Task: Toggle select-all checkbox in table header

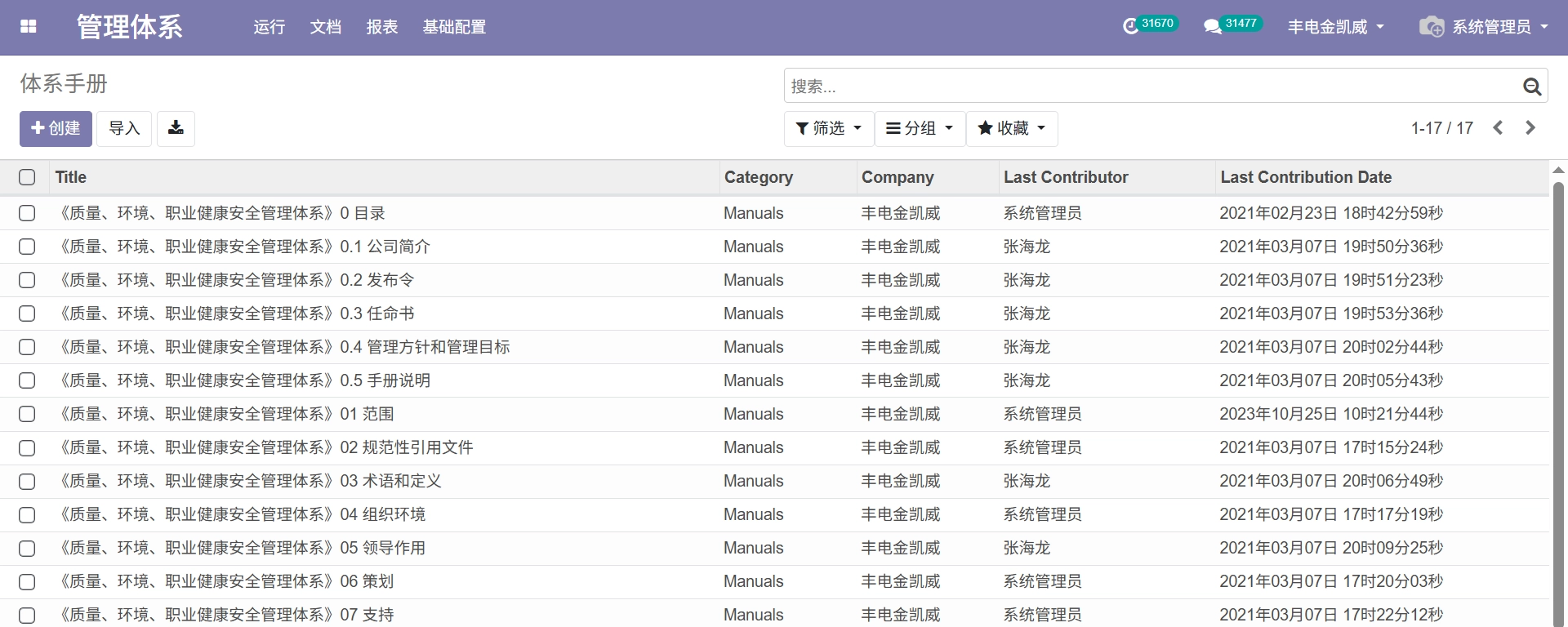Action: pyautogui.click(x=27, y=177)
